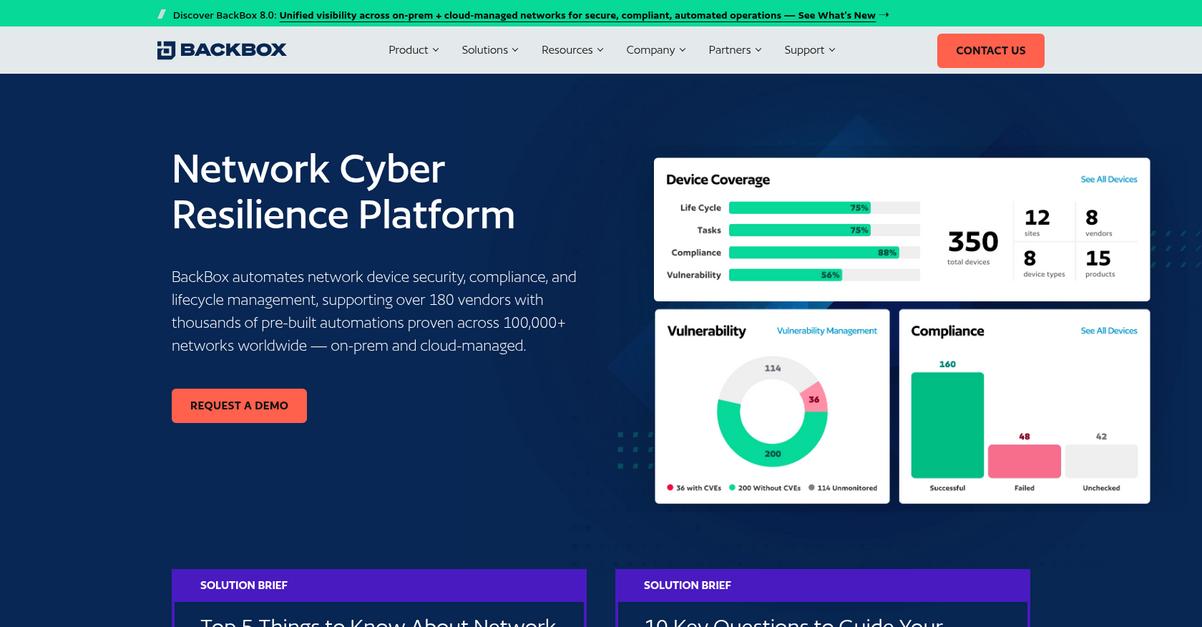Click the 8 vendors statistic
This screenshot has height=627, width=1202.
point(1097,222)
